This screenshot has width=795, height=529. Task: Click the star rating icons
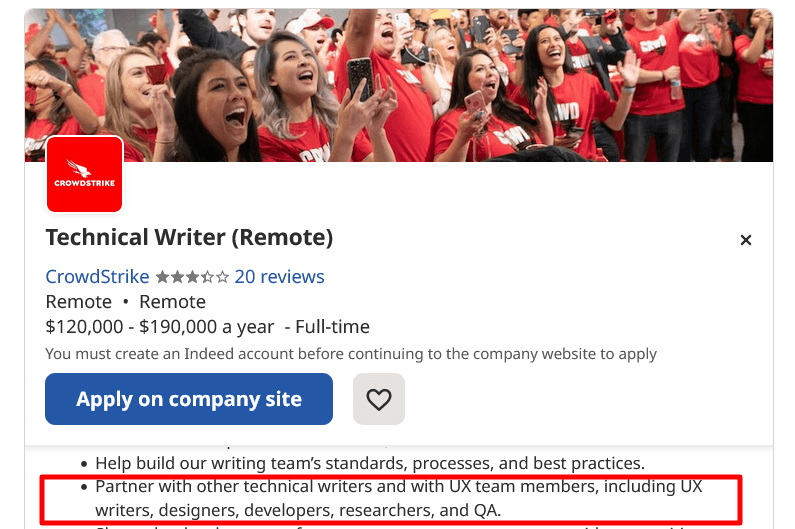click(192, 277)
